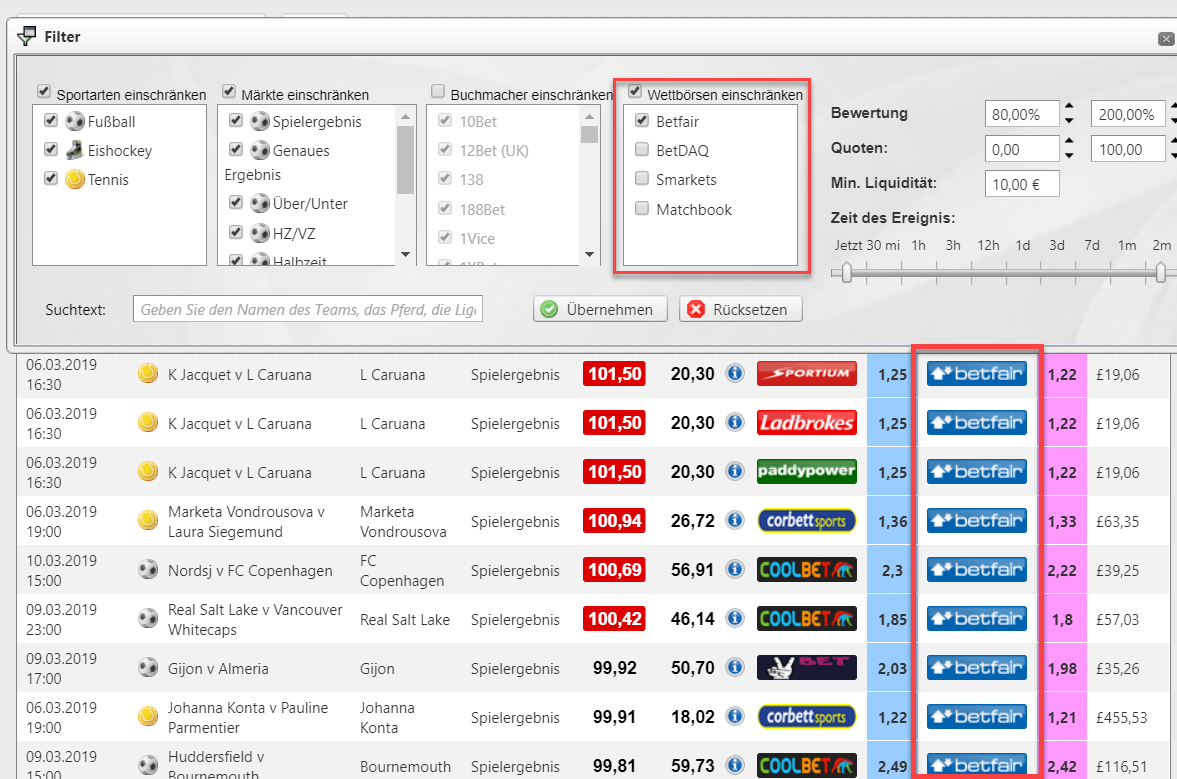This screenshot has width=1177, height=779.
Task: Click the back odds 2,3 cell
Action: click(x=892, y=570)
